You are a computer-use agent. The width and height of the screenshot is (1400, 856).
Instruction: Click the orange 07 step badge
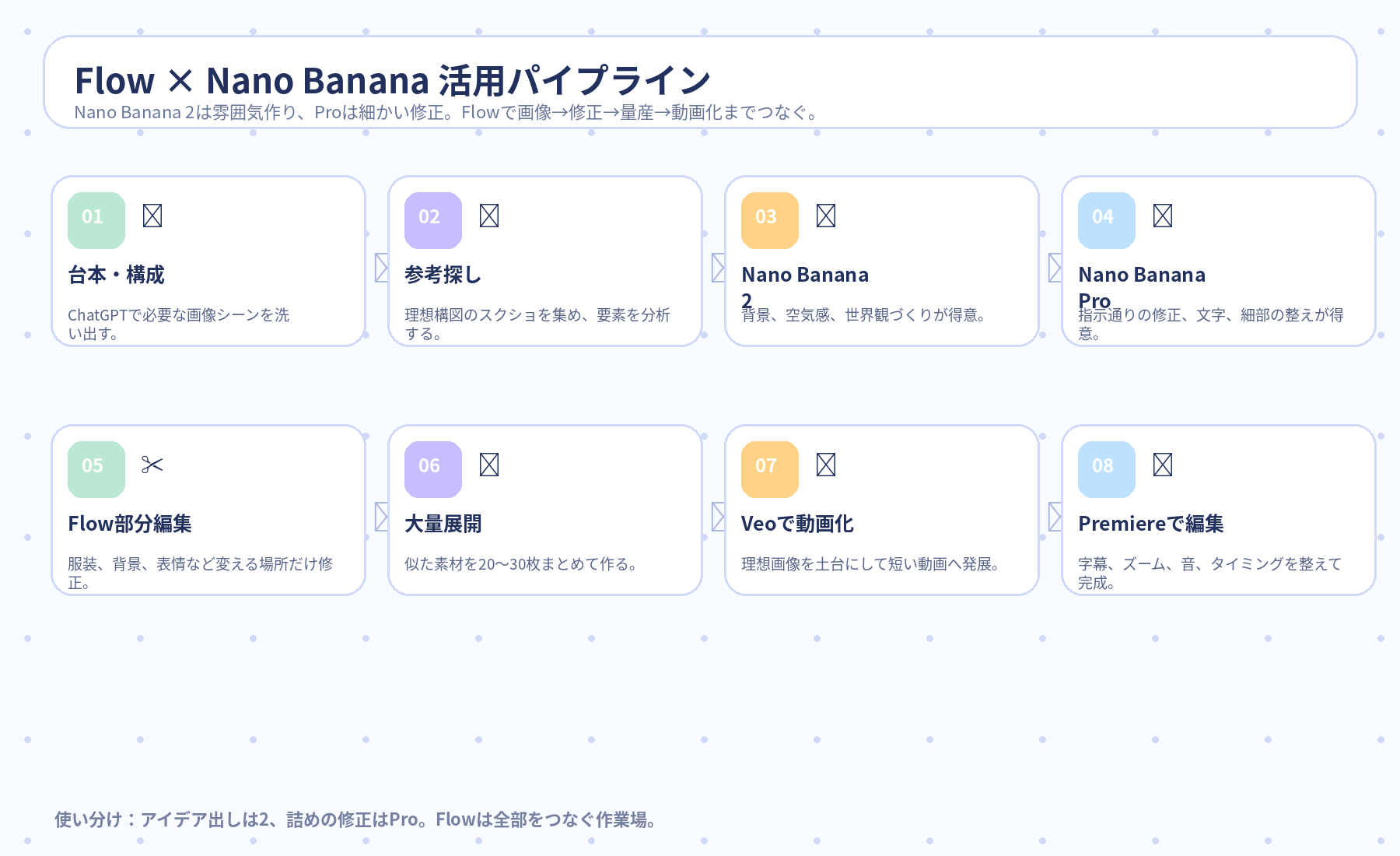(770, 469)
